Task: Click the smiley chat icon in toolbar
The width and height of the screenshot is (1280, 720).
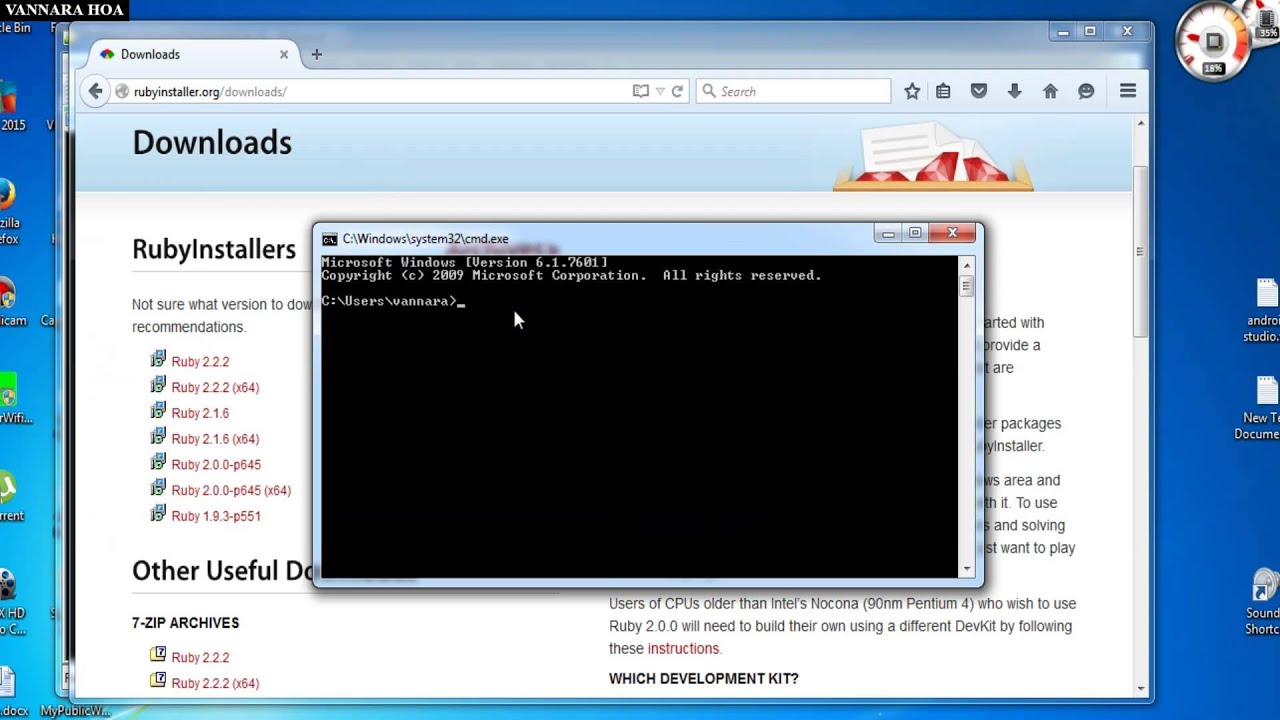Action: pos(1086,91)
